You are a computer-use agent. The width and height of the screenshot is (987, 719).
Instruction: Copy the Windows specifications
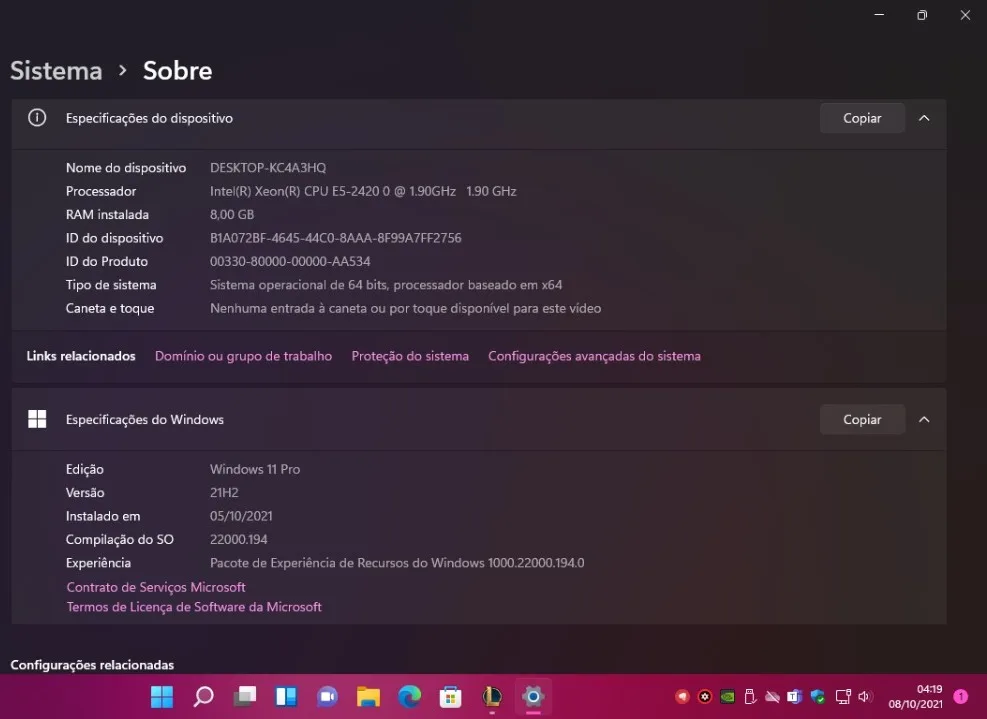coord(862,419)
